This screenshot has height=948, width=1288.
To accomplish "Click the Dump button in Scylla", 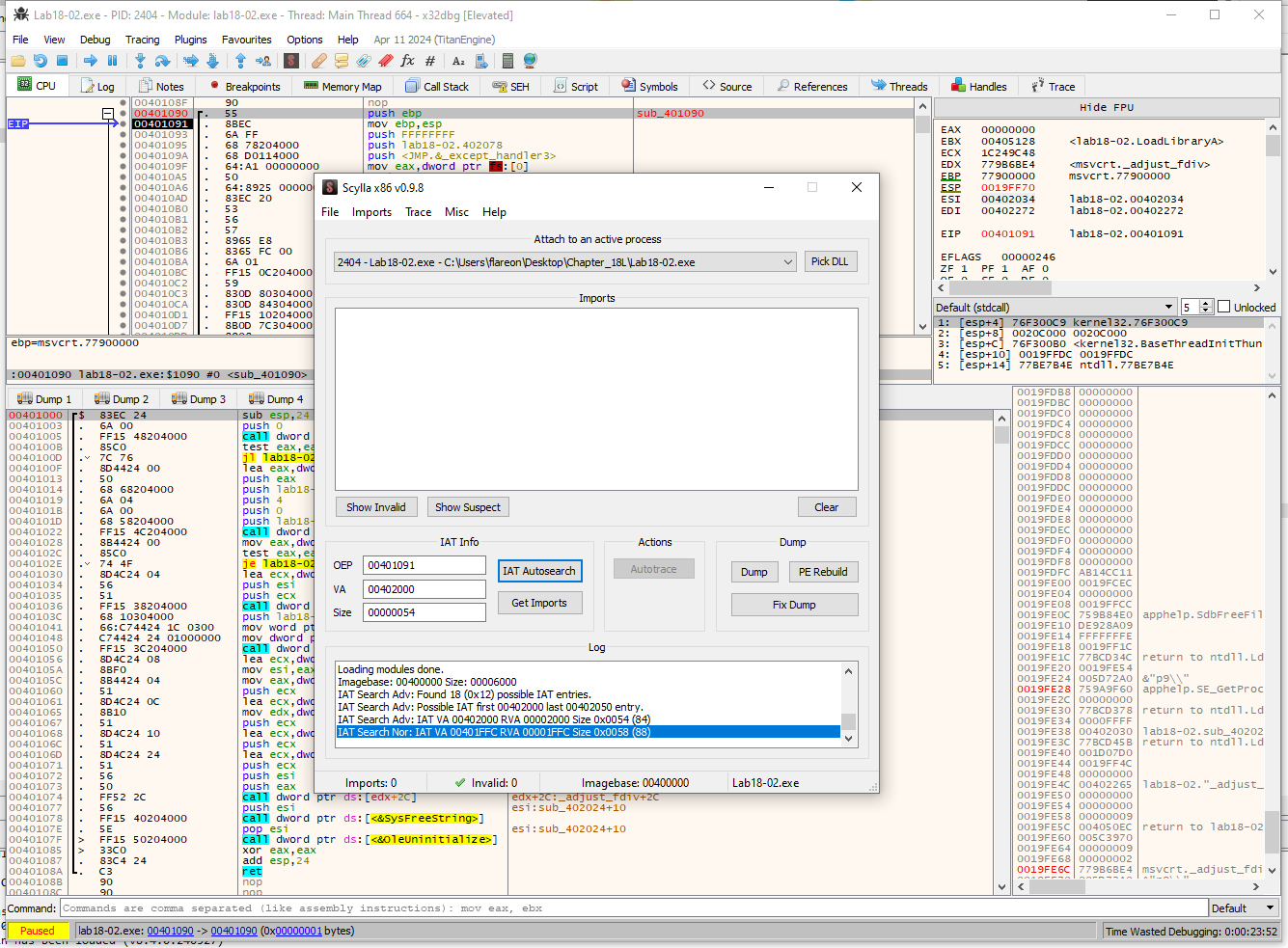I will coord(754,572).
